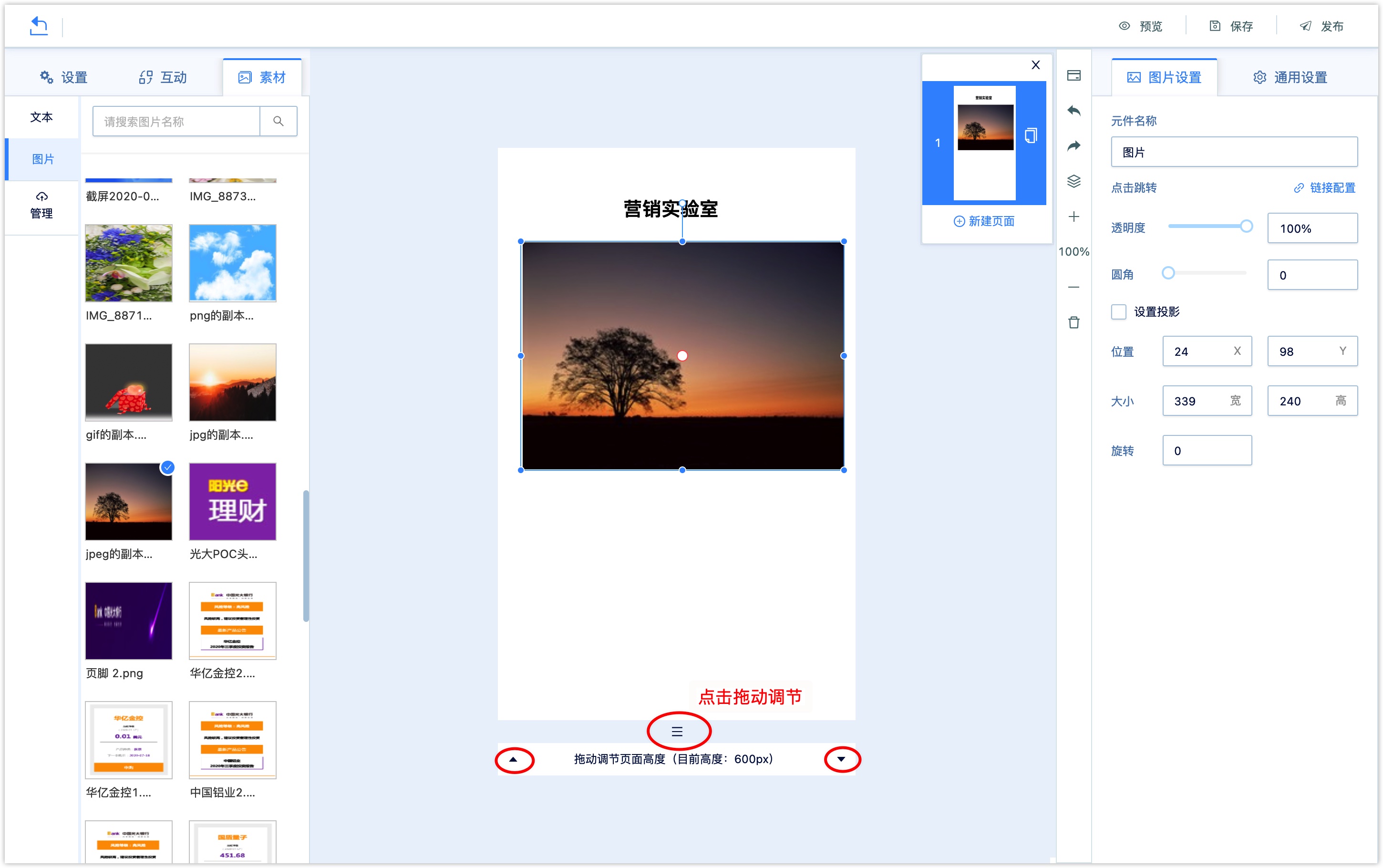
Task: Click the search magnifier icon
Action: point(279,121)
